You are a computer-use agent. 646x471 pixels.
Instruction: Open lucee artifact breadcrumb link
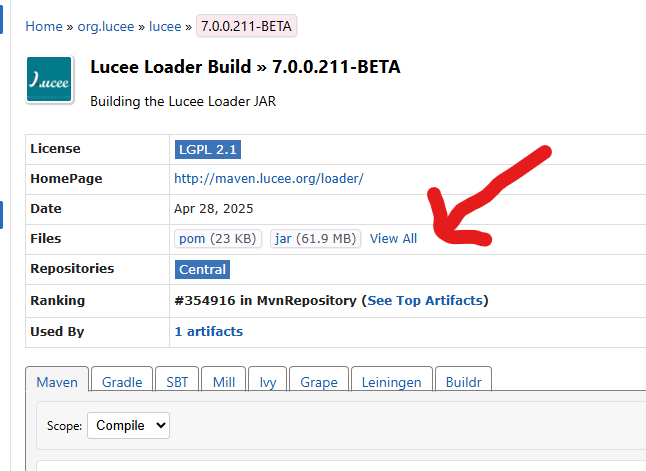(x=165, y=26)
